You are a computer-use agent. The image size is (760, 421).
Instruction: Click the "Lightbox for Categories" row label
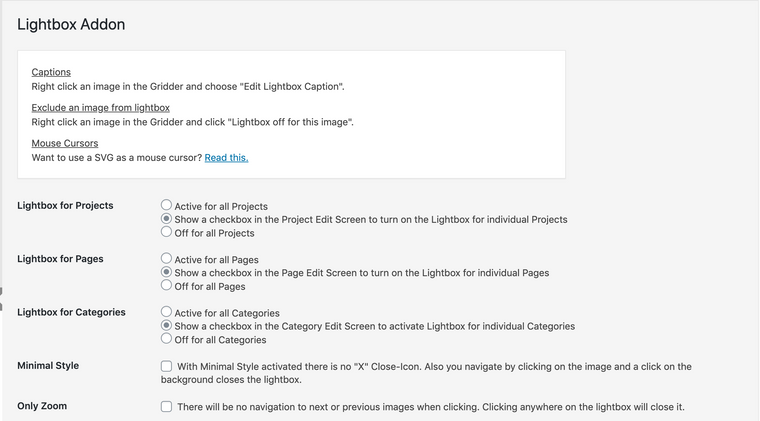pos(71,312)
